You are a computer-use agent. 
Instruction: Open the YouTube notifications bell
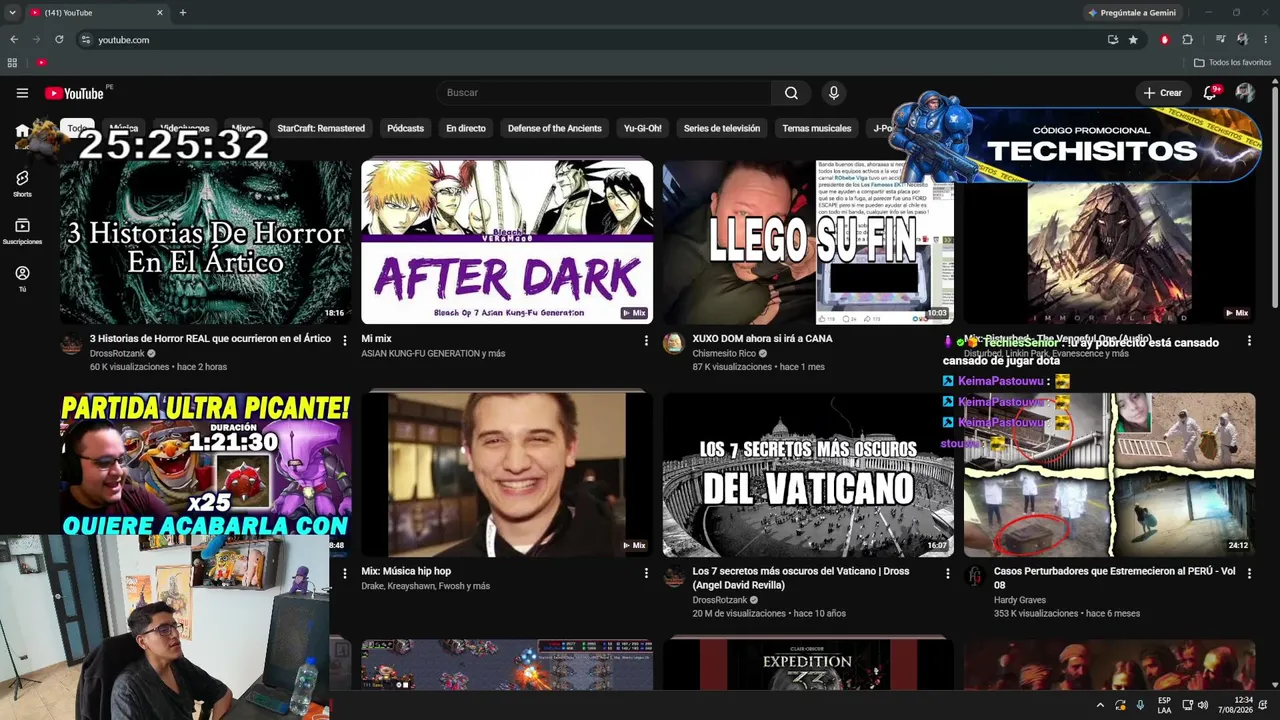[x=1210, y=93]
